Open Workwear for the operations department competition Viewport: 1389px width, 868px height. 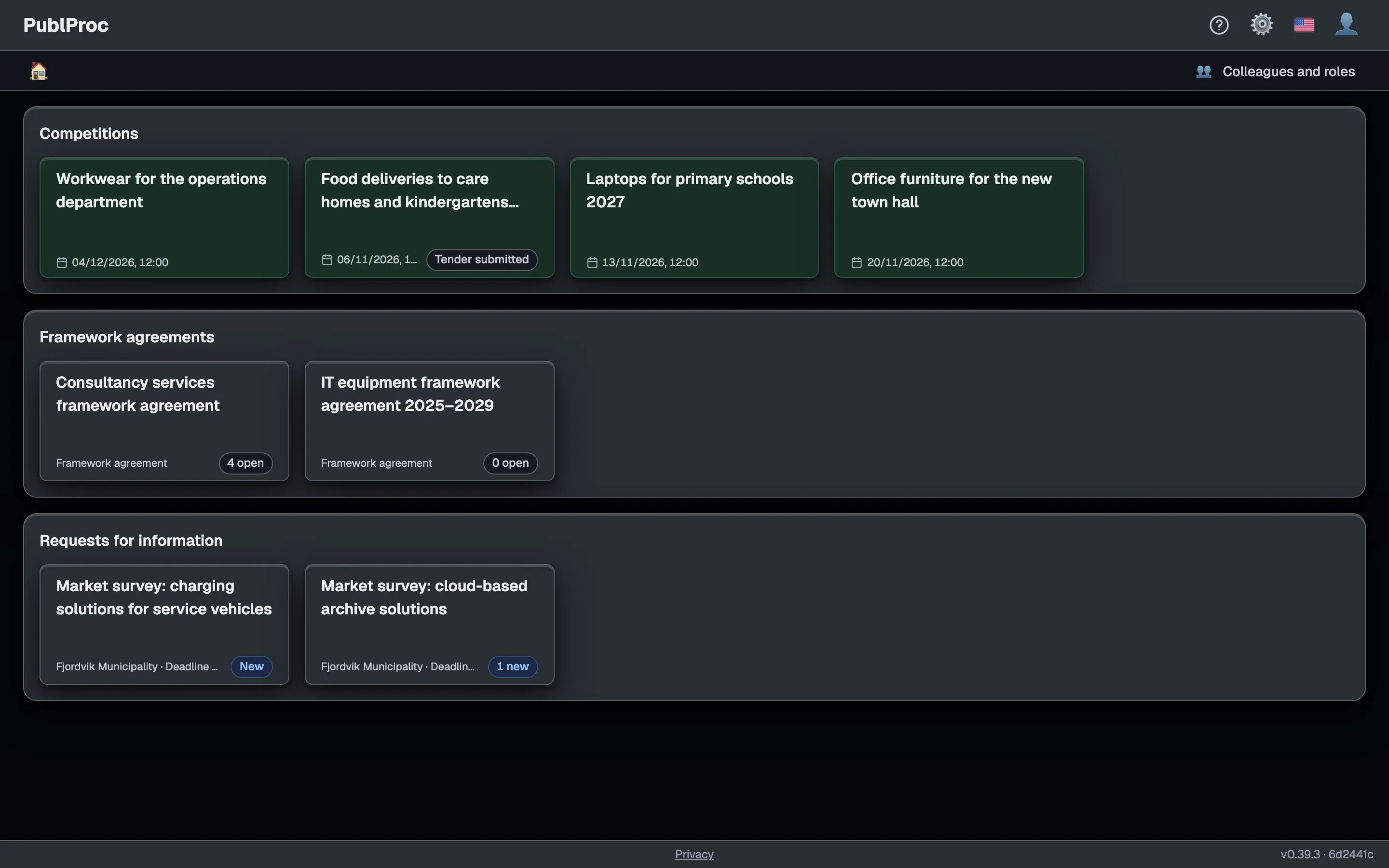pyautogui.click(x=164, y=217)
